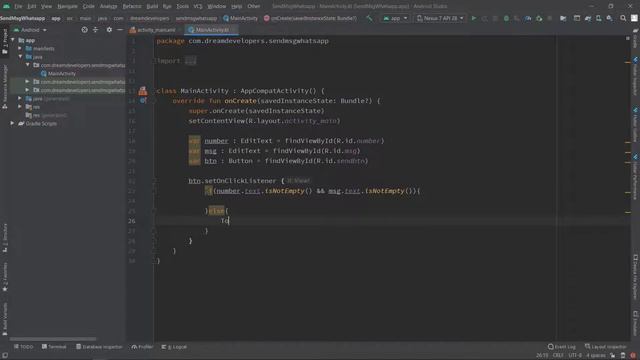Open the Build Variants sidebar button
The image size is (640, 360).
pyautogui.click(x=5, y=318)
